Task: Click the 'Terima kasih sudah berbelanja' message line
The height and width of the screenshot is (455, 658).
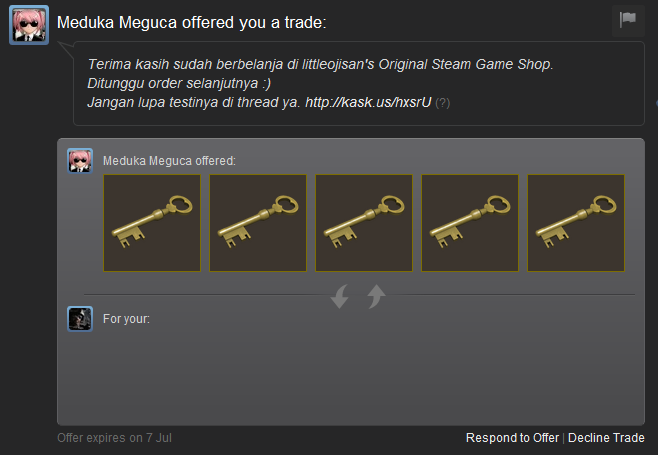Action: pyautogui.click(x=320, y=64)
